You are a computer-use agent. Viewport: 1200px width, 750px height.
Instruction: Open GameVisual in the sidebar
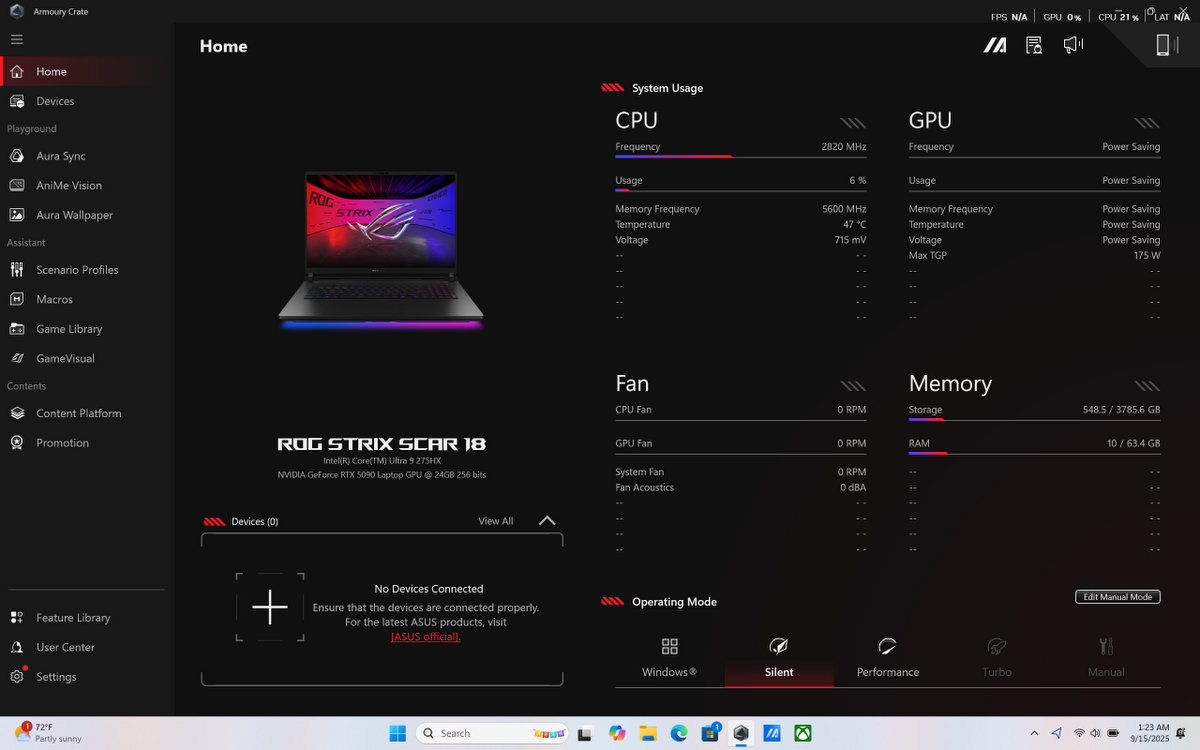[66, 358]
